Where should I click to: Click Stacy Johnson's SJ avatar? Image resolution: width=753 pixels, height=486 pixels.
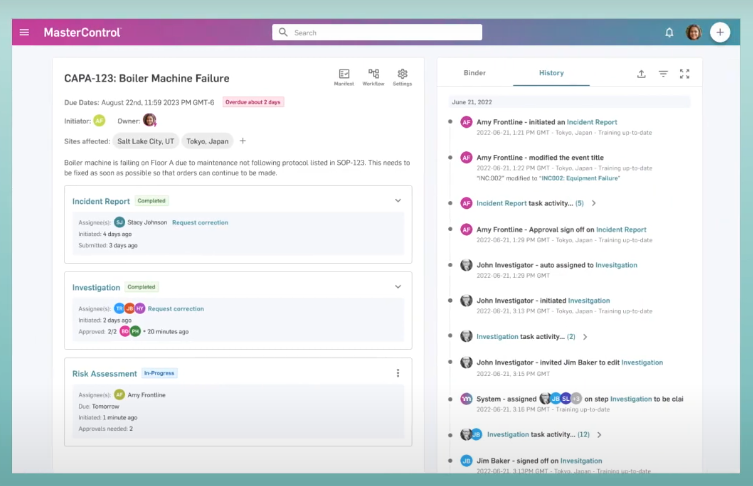point(120,222)
